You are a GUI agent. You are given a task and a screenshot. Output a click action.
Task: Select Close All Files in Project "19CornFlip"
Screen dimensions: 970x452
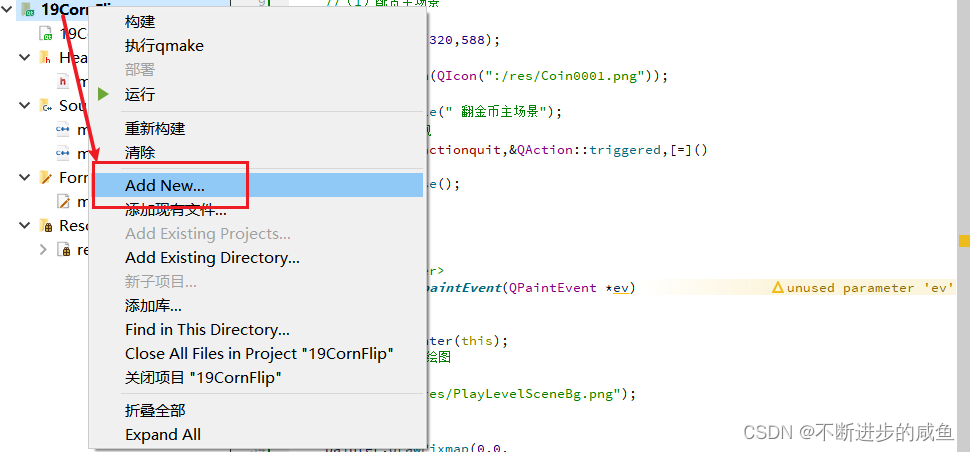[x=258, y=354]
